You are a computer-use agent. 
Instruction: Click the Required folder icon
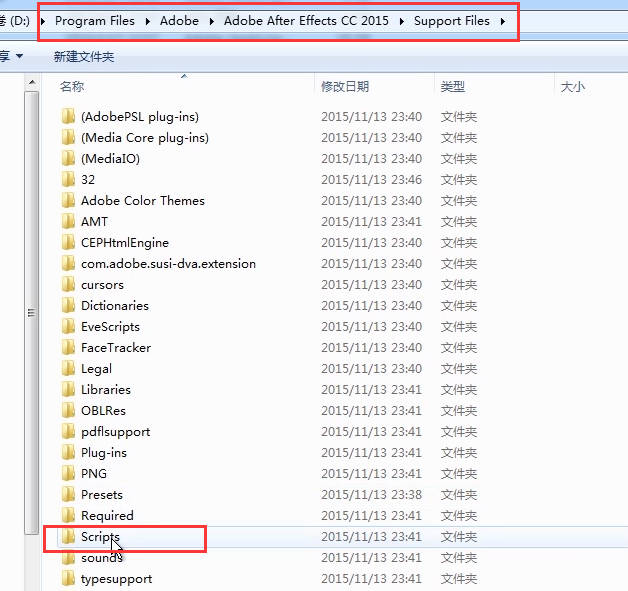[68, 515]
